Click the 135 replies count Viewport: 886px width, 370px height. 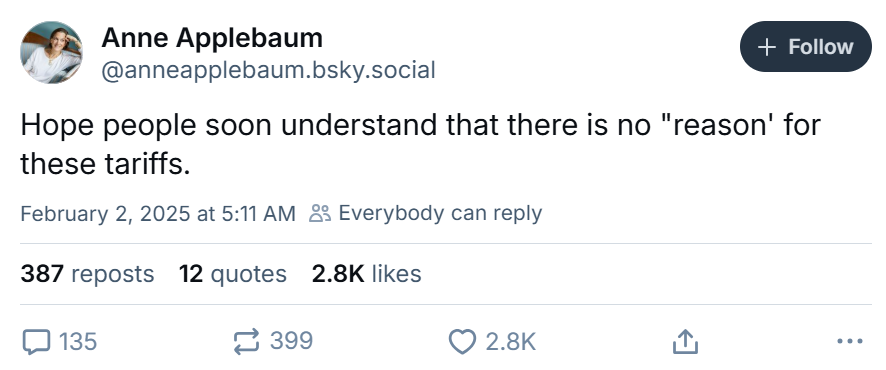[78, 342]
